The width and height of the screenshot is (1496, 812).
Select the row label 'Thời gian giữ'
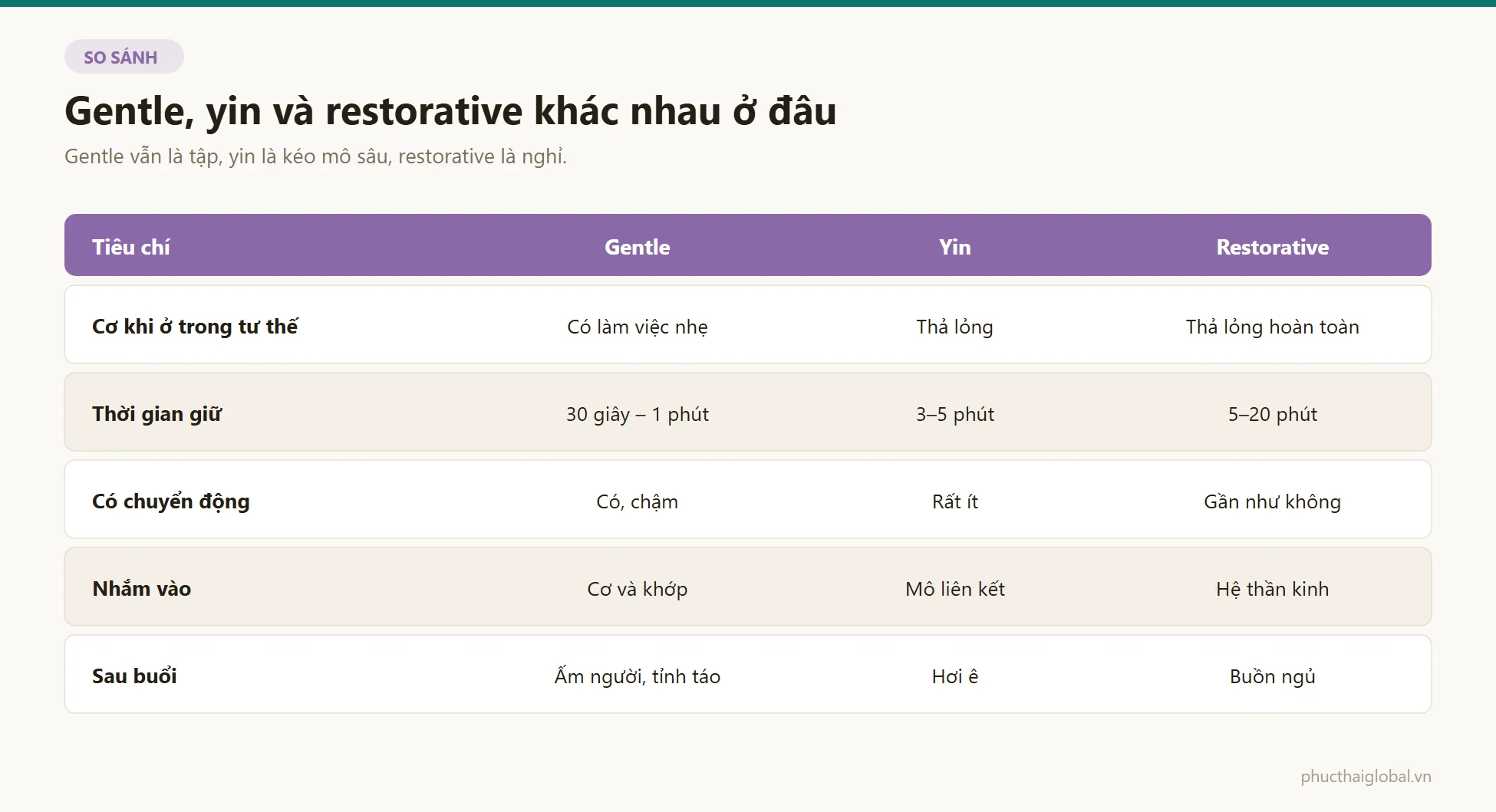[x=157, y=414]
